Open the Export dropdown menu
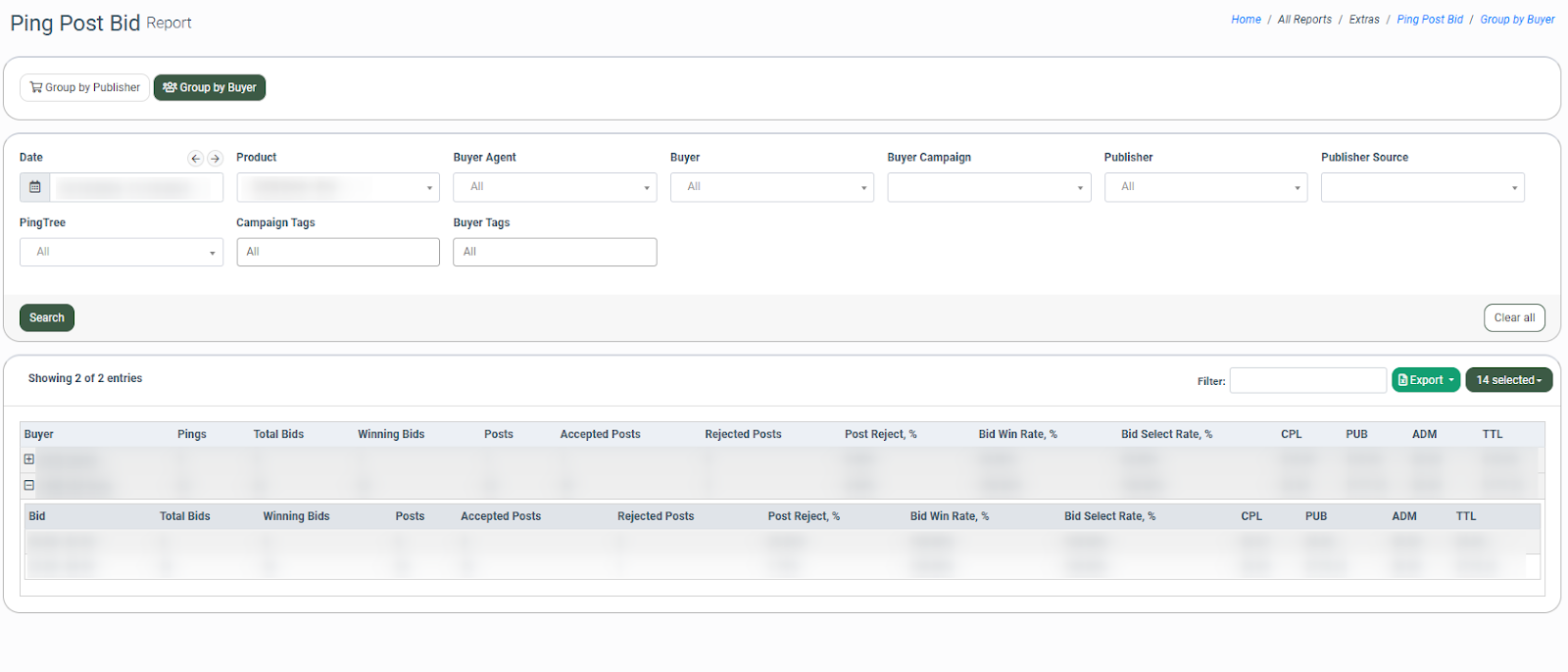The image size is (1568, 672). click(1426, 380)
